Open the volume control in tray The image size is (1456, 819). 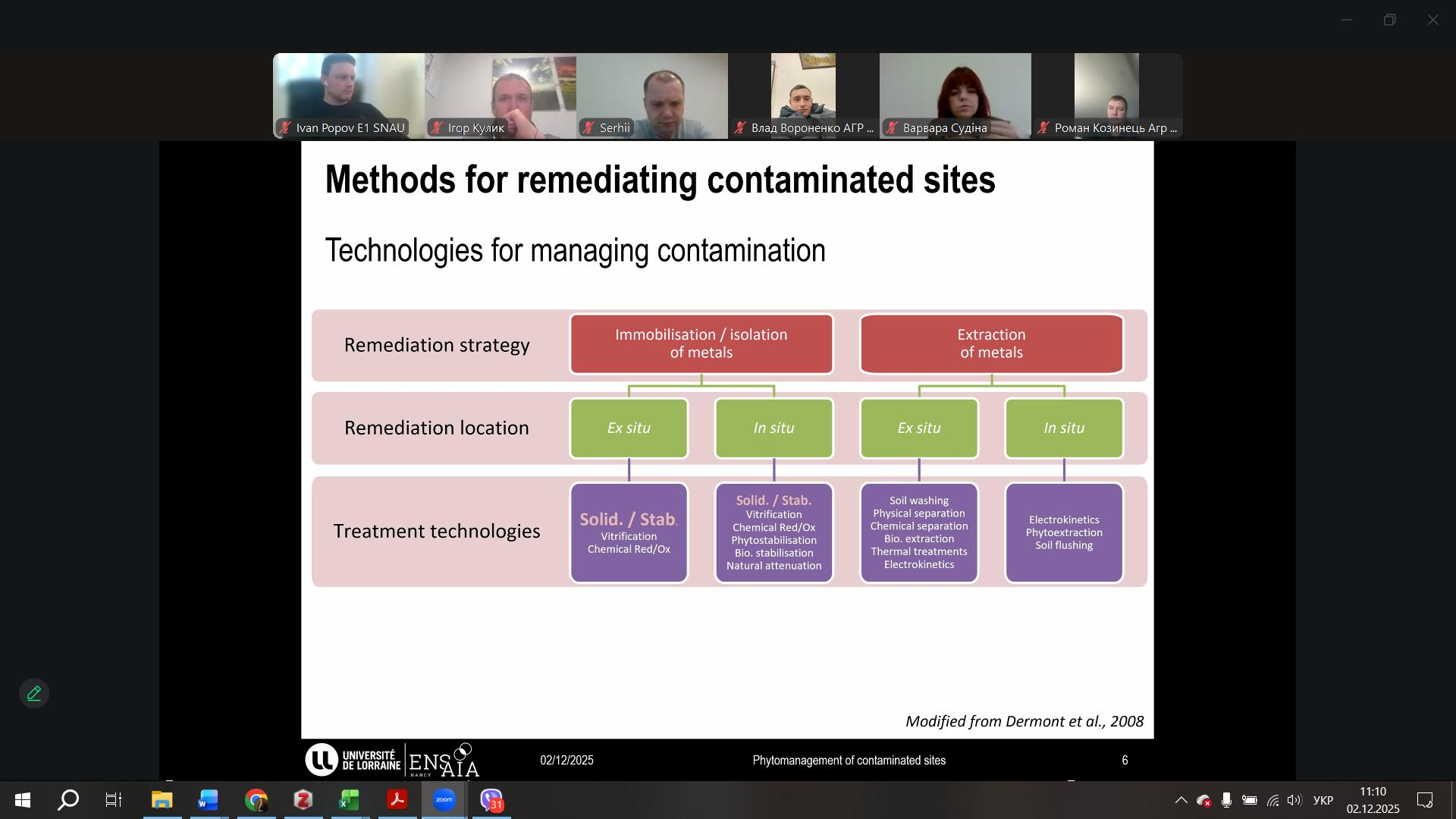point(1294,800)
